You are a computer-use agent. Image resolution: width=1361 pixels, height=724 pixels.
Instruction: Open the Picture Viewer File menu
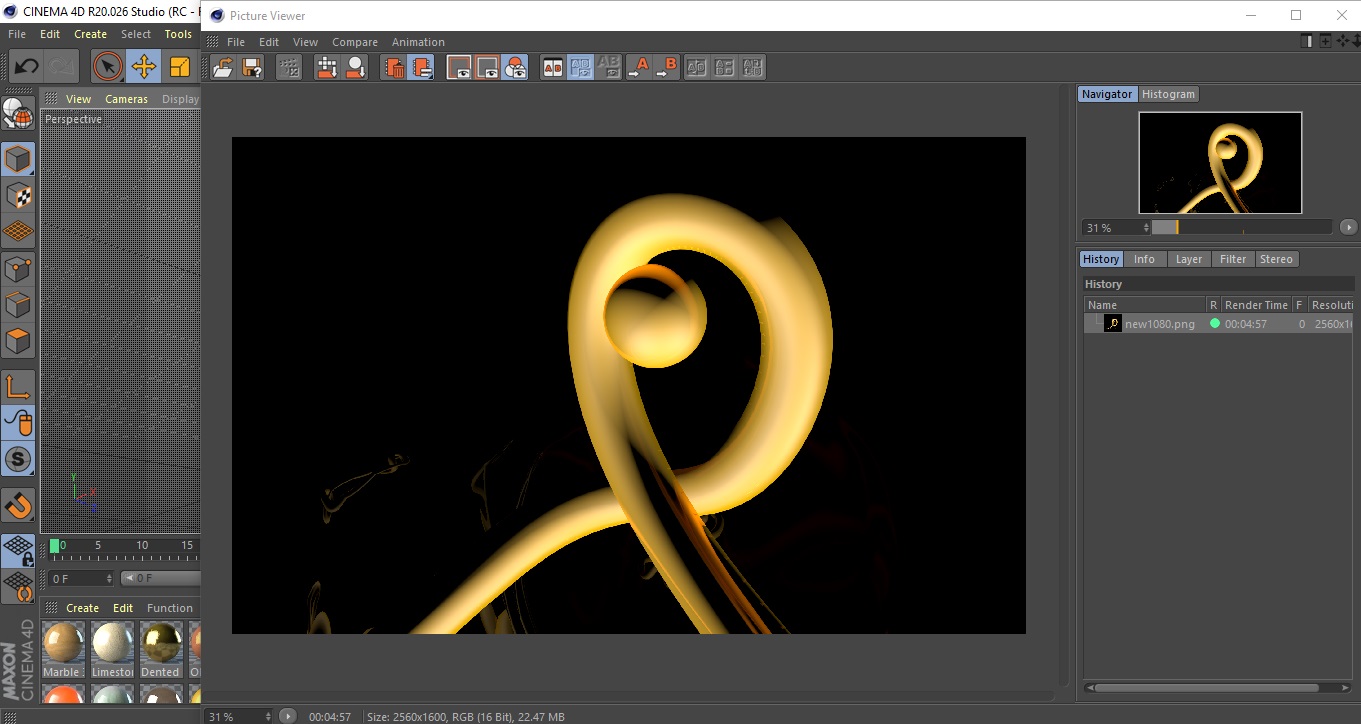tap(236, 42)
